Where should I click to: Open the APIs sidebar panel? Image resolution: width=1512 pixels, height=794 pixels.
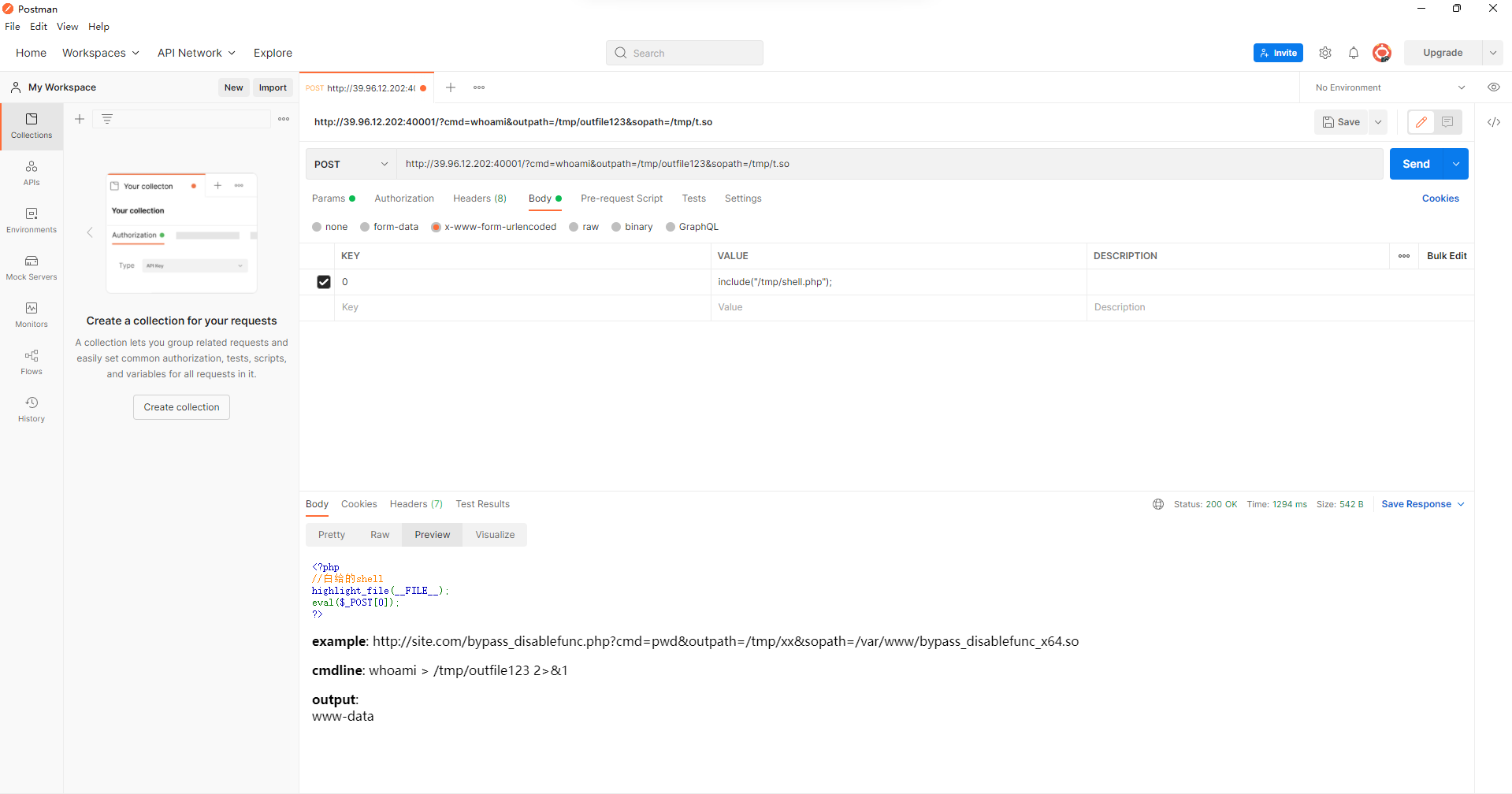click(x=32, y=173)
